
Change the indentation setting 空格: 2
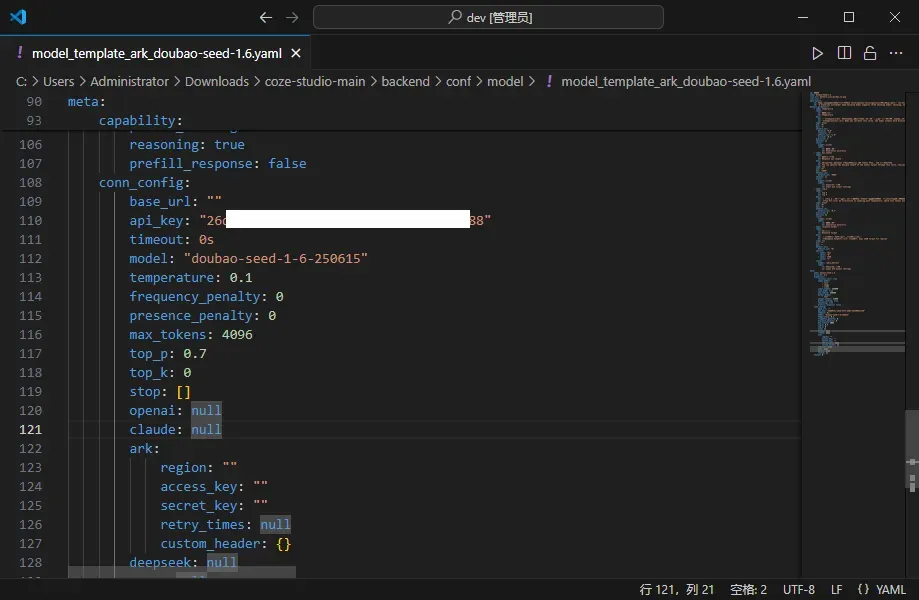(x=748, y=589)
